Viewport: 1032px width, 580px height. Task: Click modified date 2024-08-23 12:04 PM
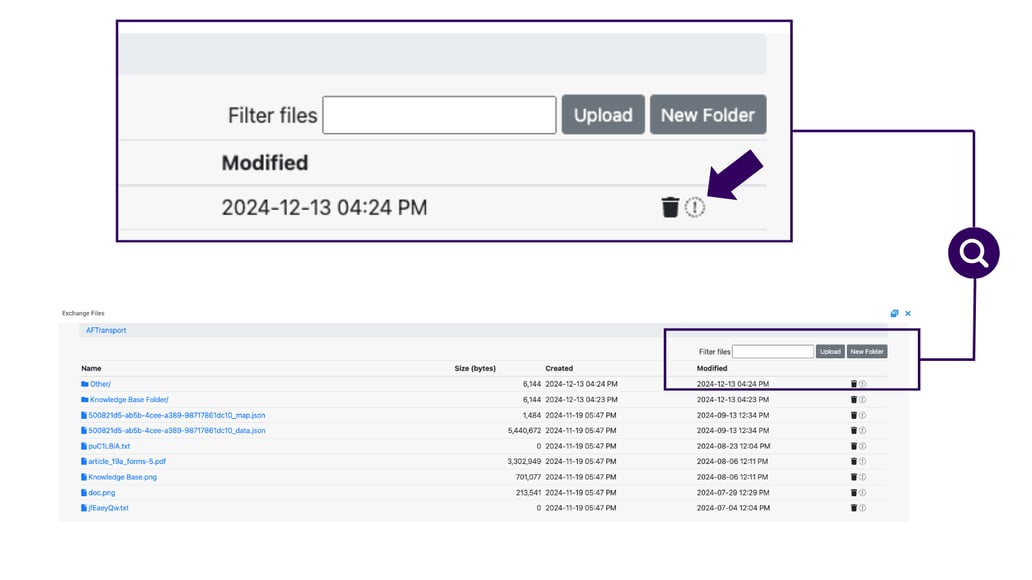tap(733, 446)
